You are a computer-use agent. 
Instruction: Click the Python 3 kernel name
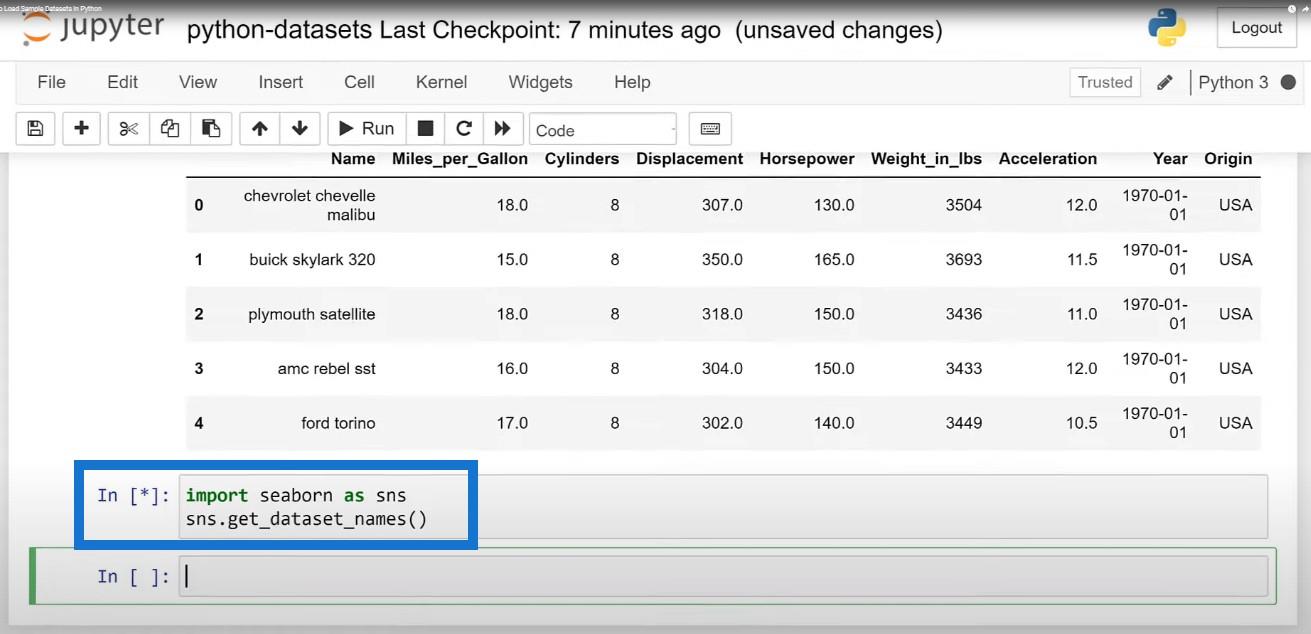tap(1233, 83)
